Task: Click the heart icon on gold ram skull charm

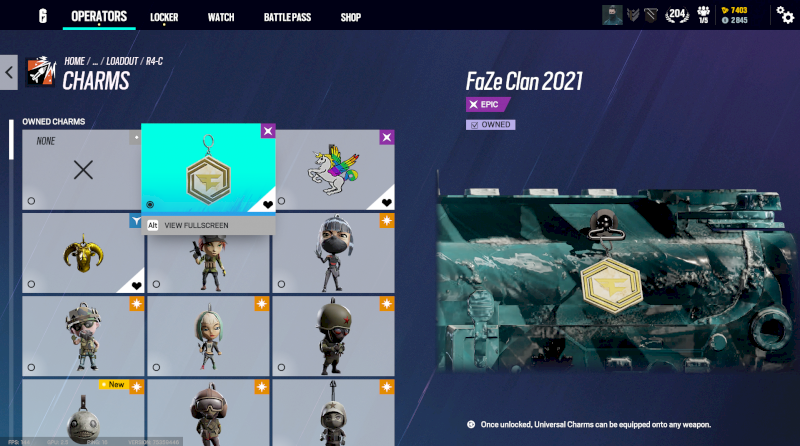Action: [136, 286]
